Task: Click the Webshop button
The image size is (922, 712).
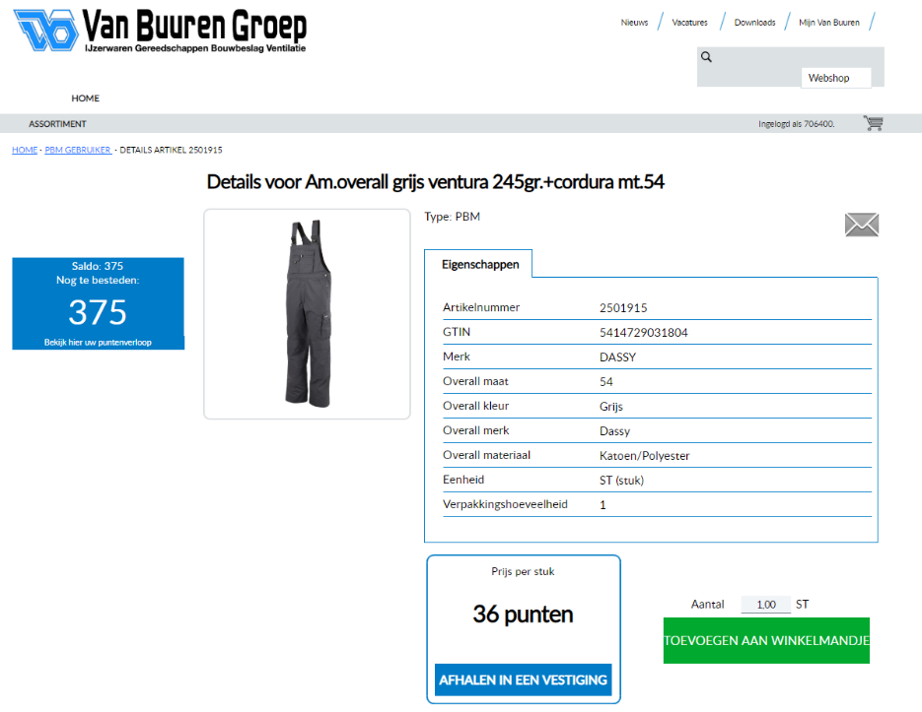Action: pos(836,78)
